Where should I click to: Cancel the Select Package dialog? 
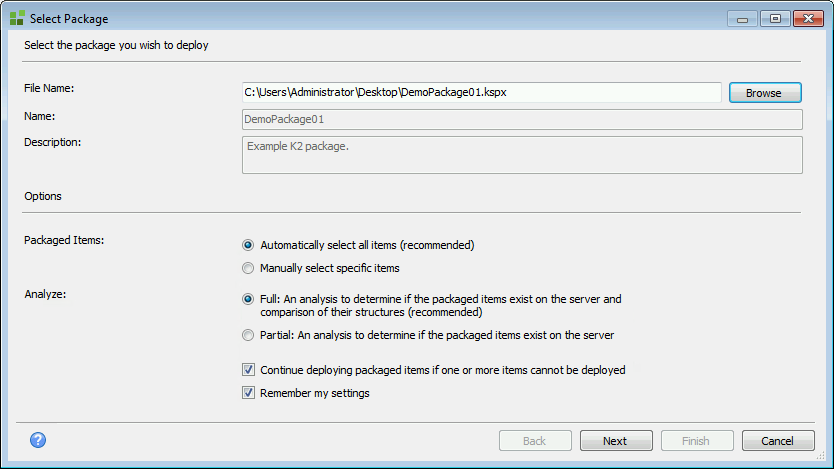[777, 441]
